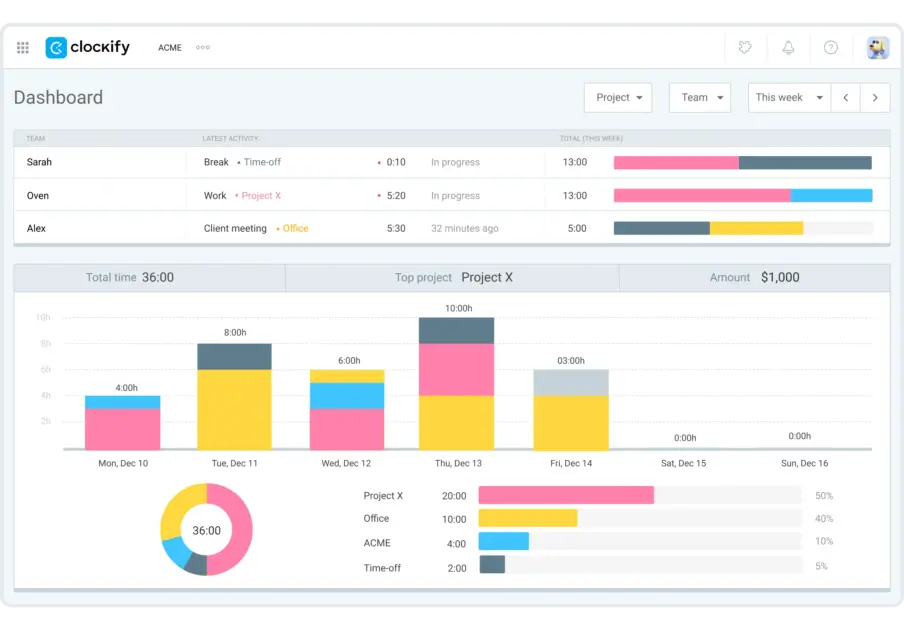
Task: Click the Project X pink breakdown bar
Action: (566, 495)
